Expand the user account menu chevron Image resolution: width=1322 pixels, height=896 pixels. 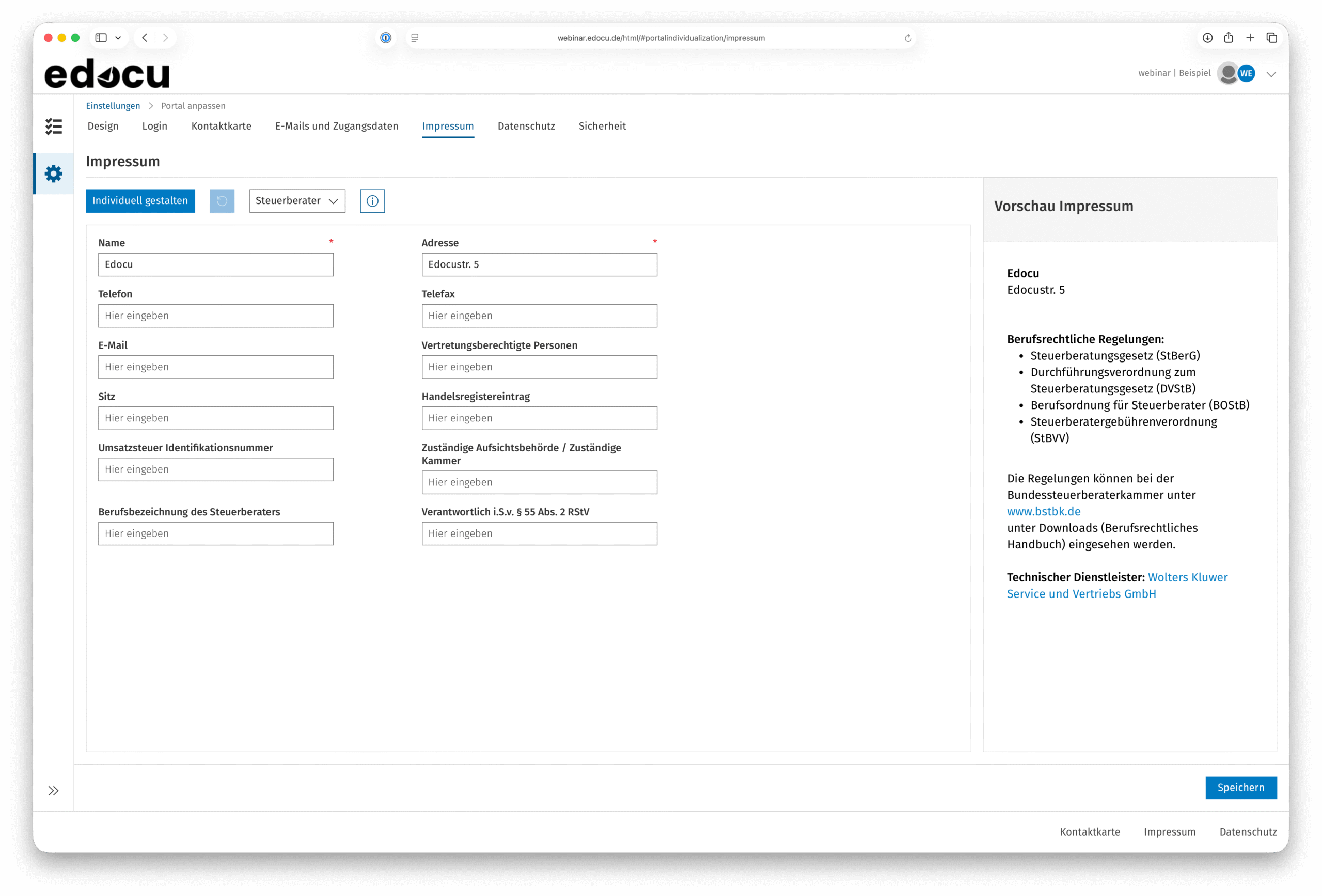pyautogui.click(x=1271, y=74)
